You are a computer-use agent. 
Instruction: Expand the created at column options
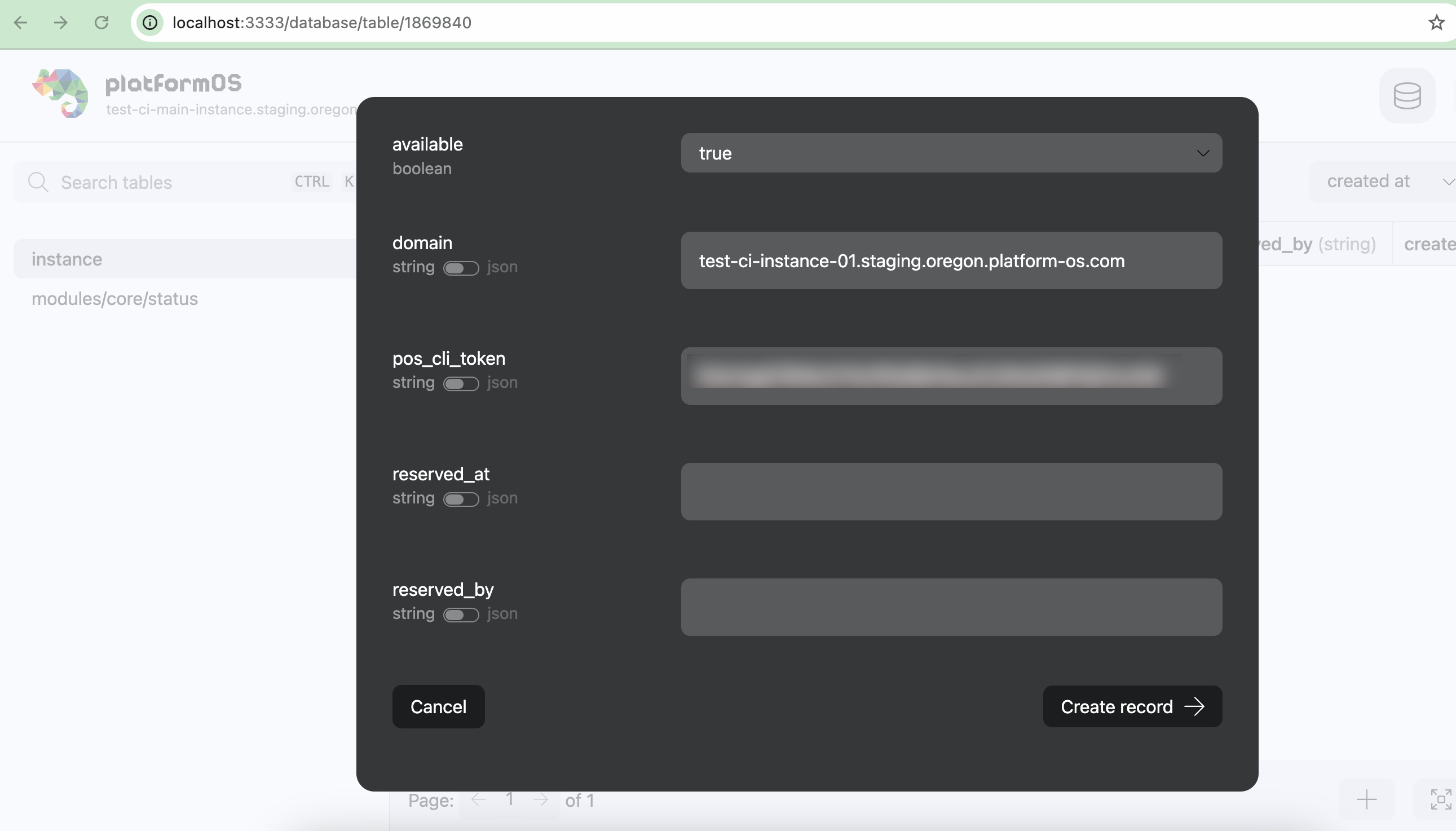[1448, 180]
